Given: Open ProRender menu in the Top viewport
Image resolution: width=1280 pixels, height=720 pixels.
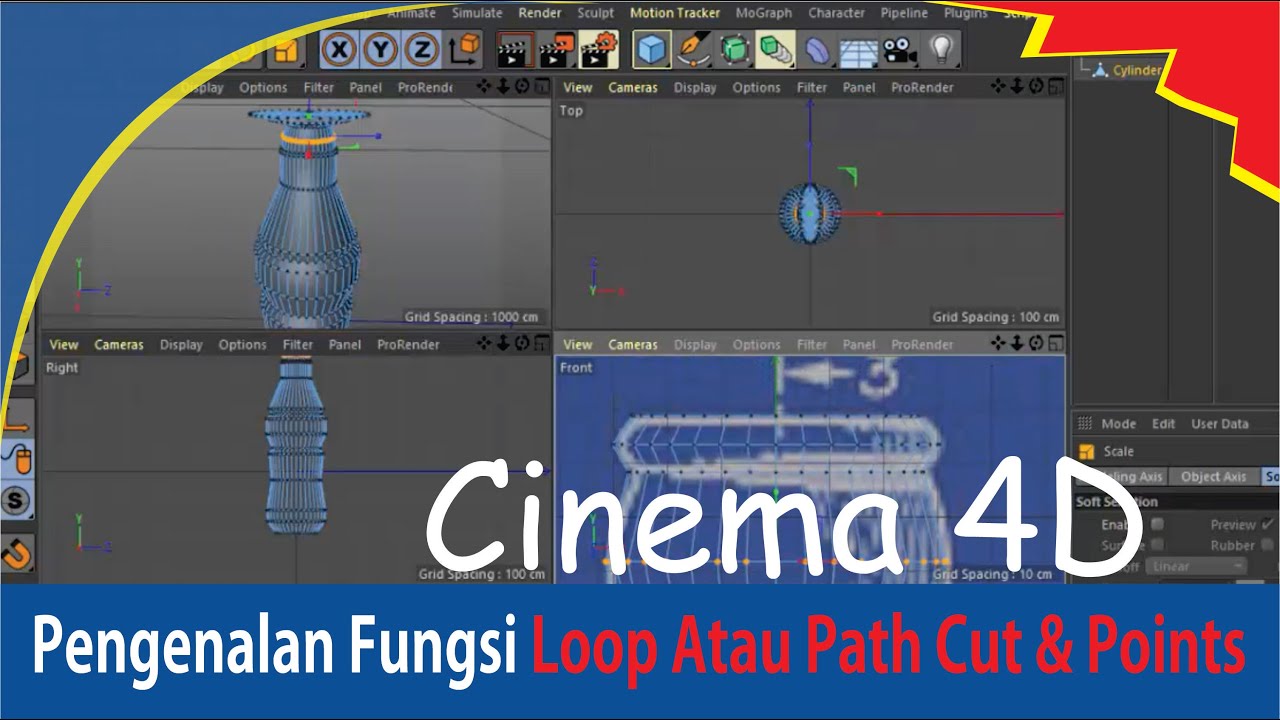Looking at the screenshot, I should [x=922, y=87].
